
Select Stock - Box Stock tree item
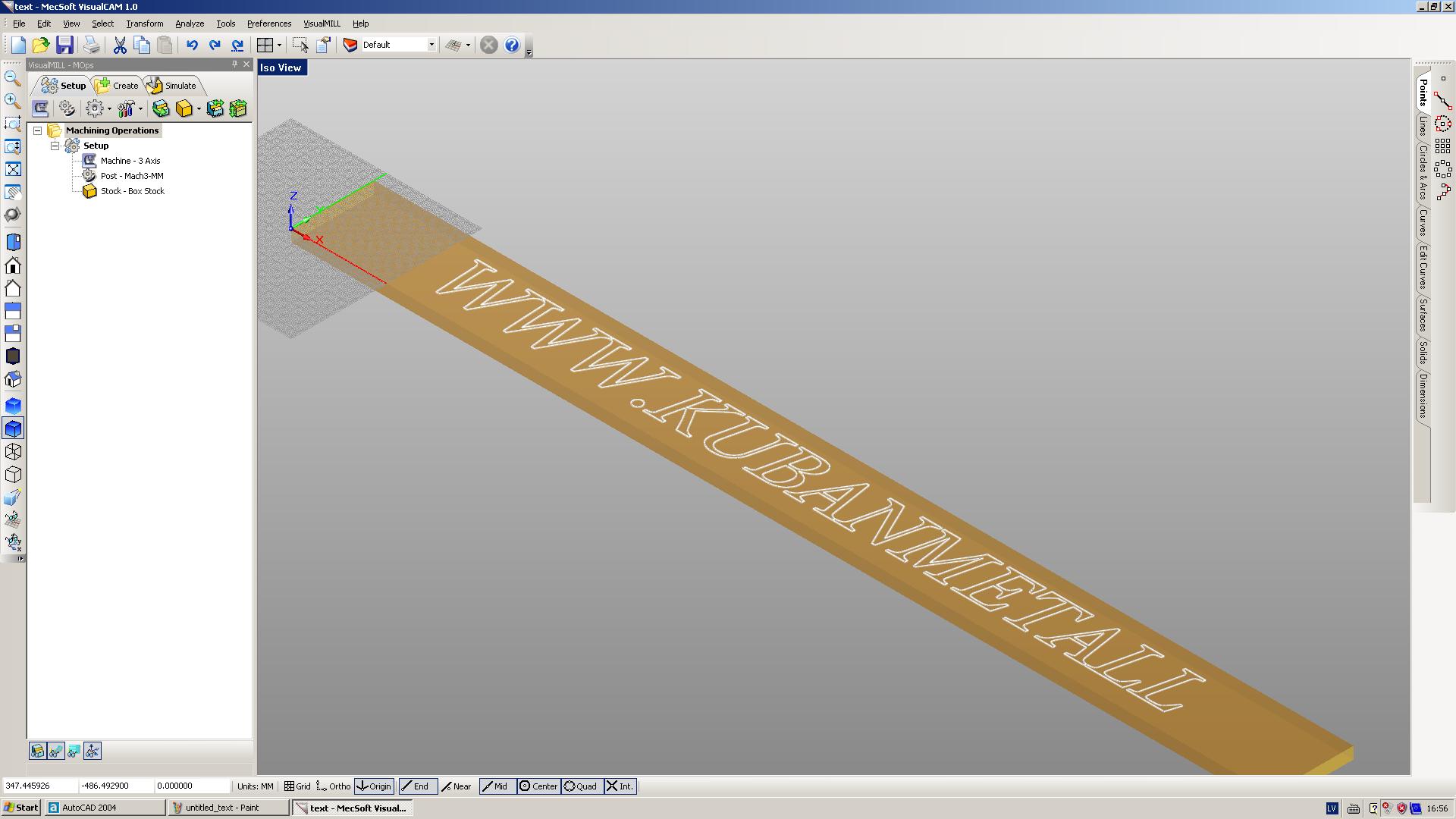coord(132,191)
